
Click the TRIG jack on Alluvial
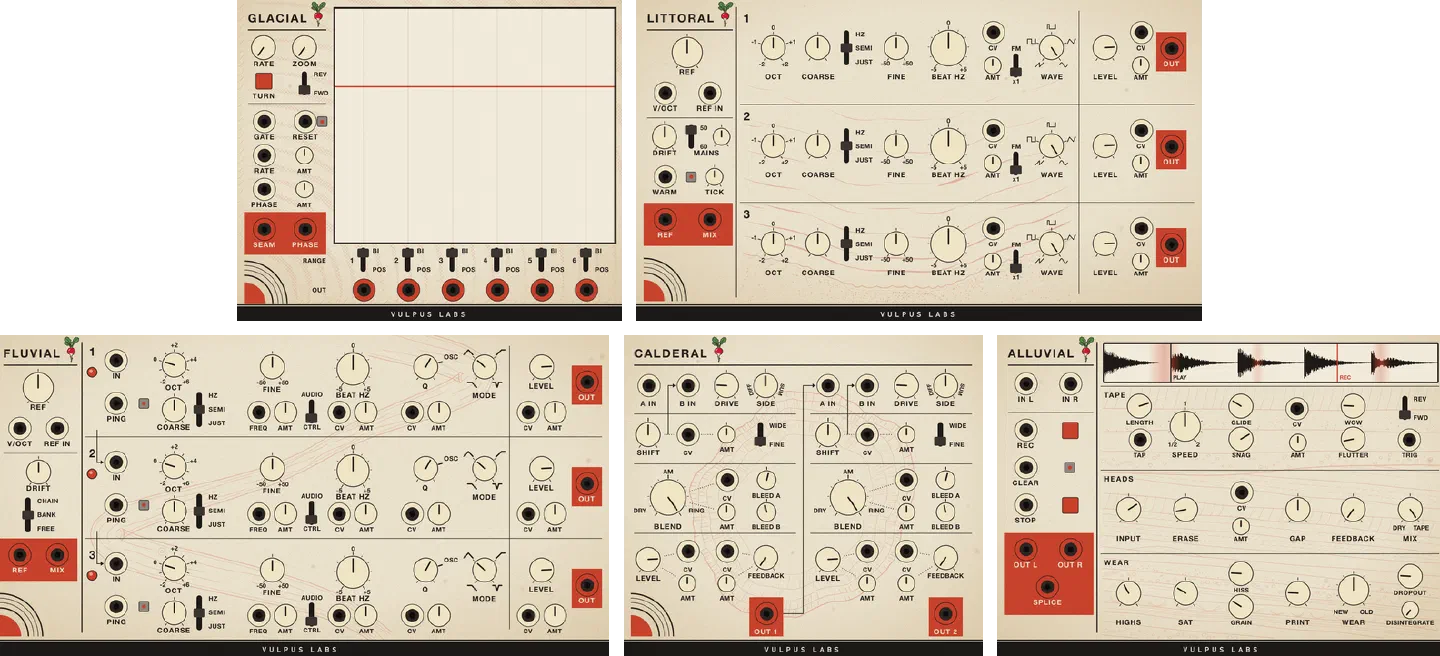1409,438
